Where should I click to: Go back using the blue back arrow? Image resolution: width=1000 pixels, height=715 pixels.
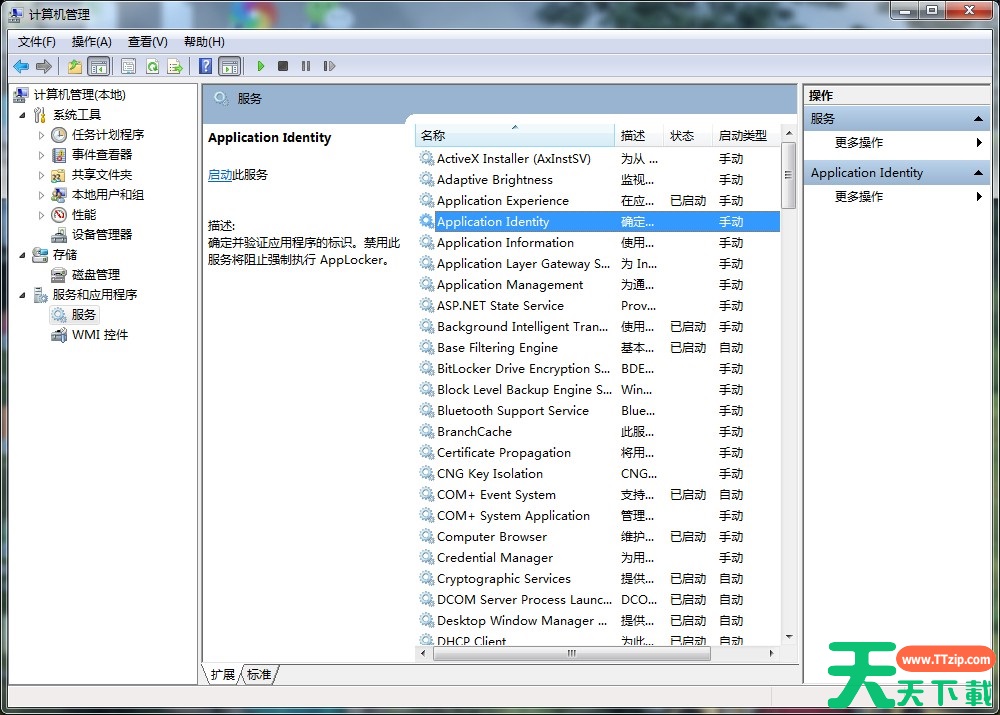[x=21, y=66]
